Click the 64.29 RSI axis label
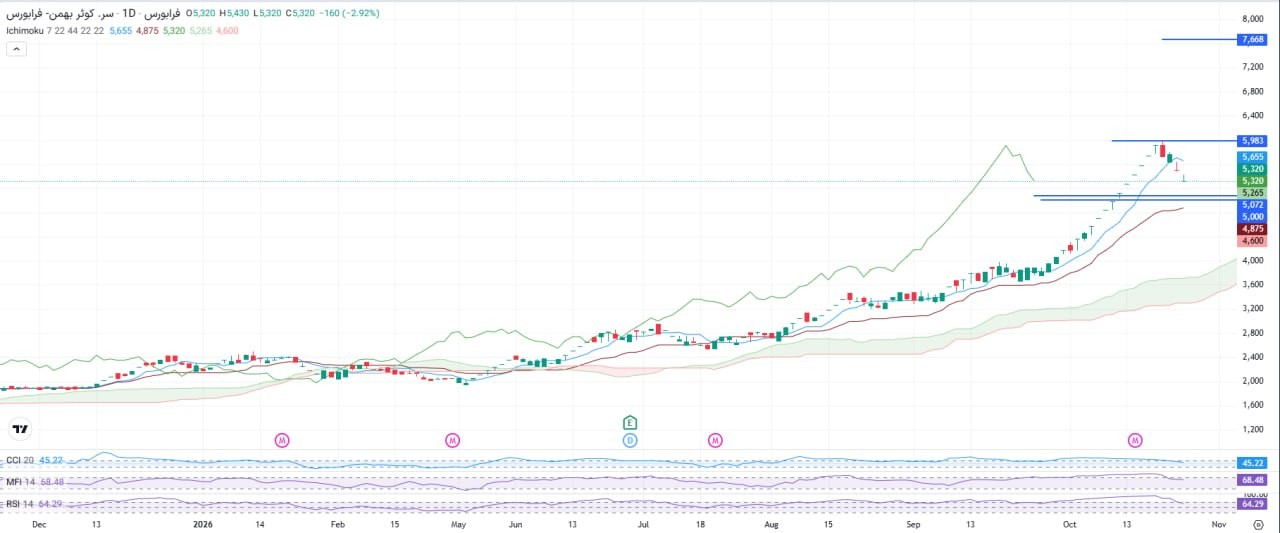Screen dimensions: 1280x533 (1253, 504)
